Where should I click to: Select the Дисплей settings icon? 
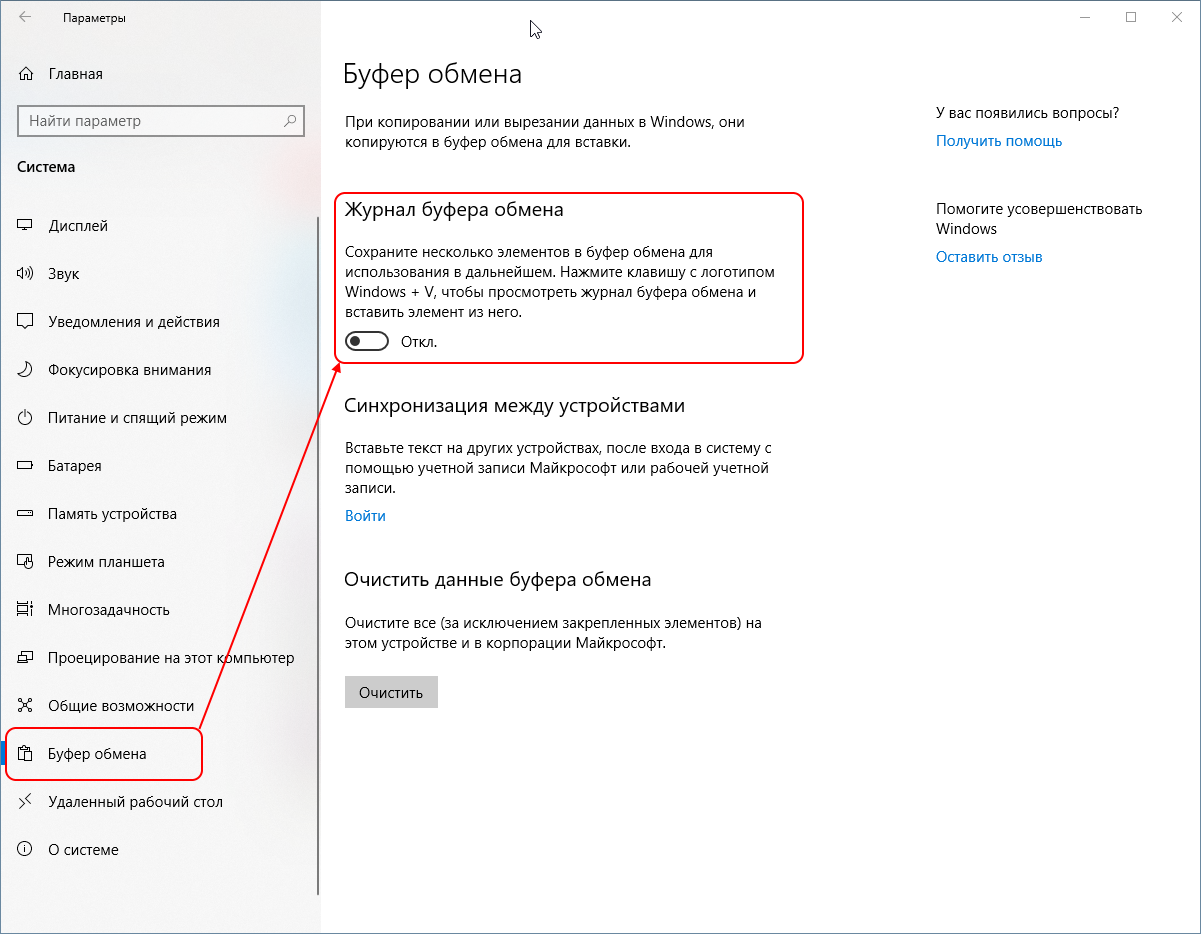click(23, 225)
